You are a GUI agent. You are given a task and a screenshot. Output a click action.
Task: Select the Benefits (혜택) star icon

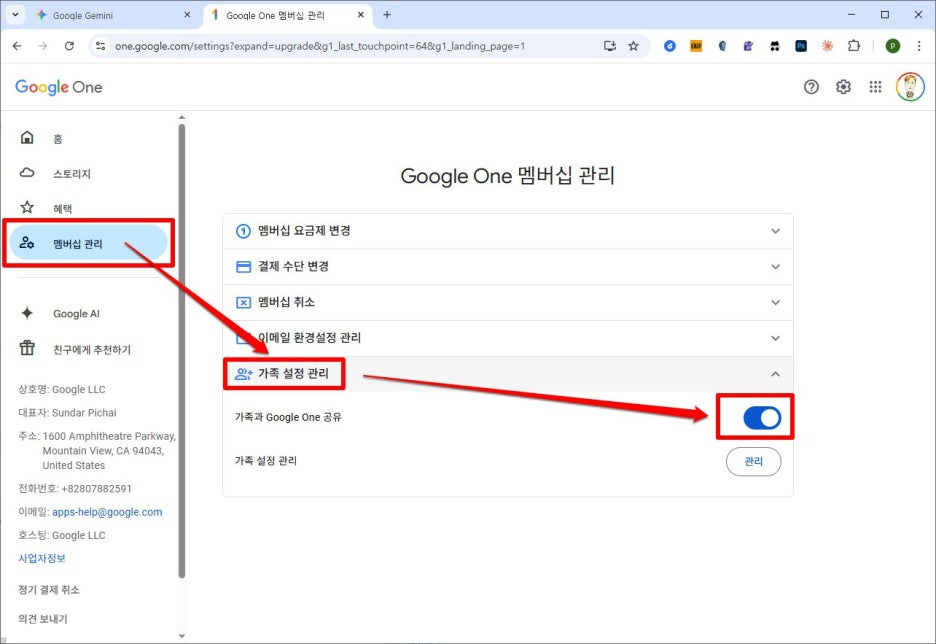click(27, 207)
